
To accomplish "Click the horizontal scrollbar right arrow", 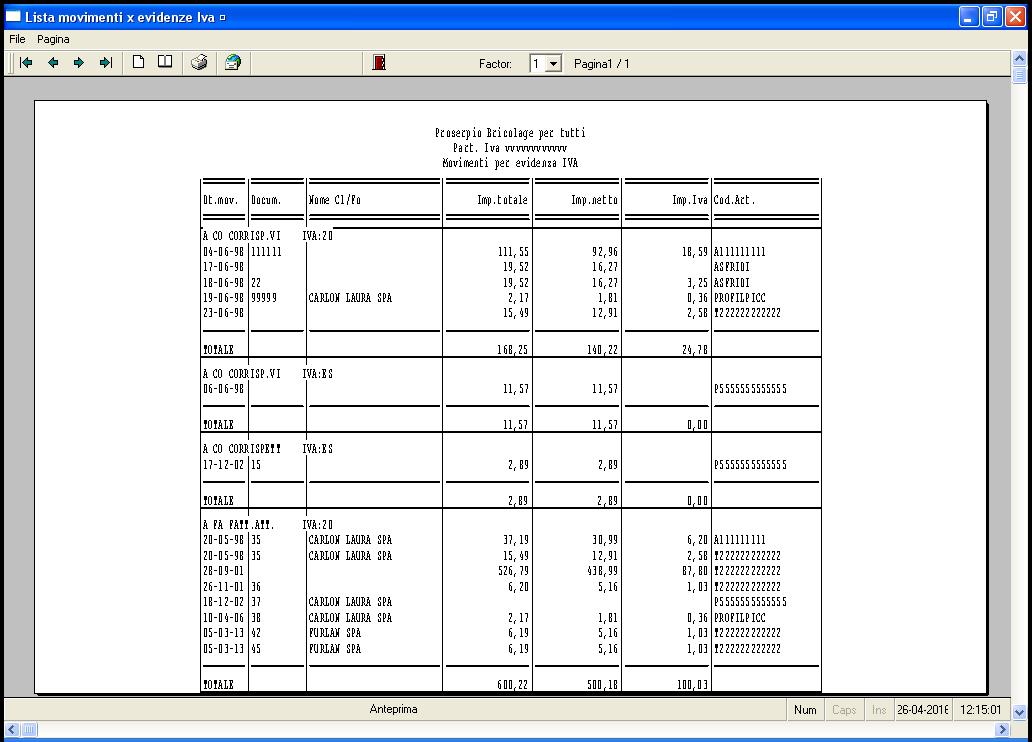I will click(1002, 729).
